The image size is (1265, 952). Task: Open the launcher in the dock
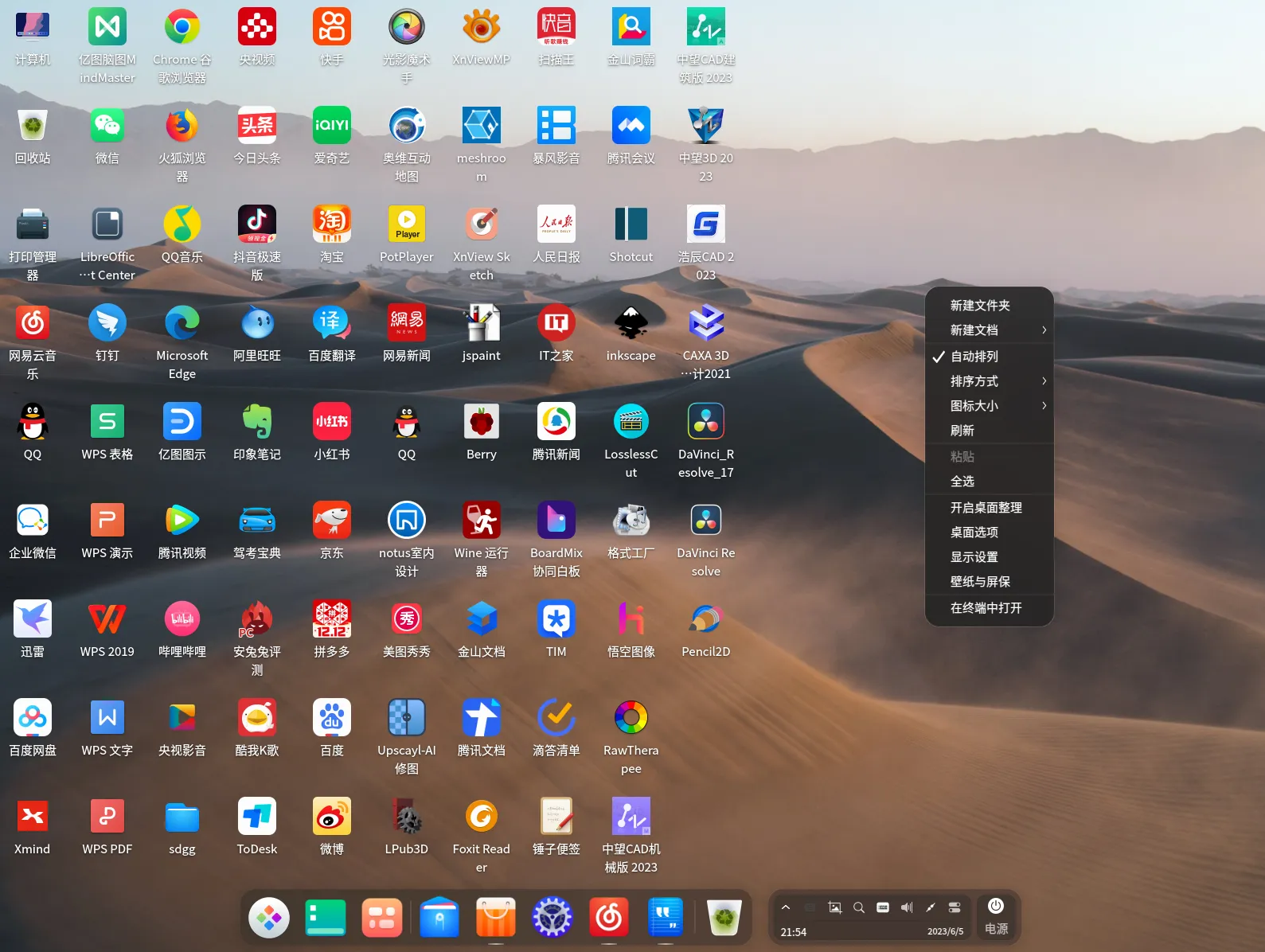269,918
